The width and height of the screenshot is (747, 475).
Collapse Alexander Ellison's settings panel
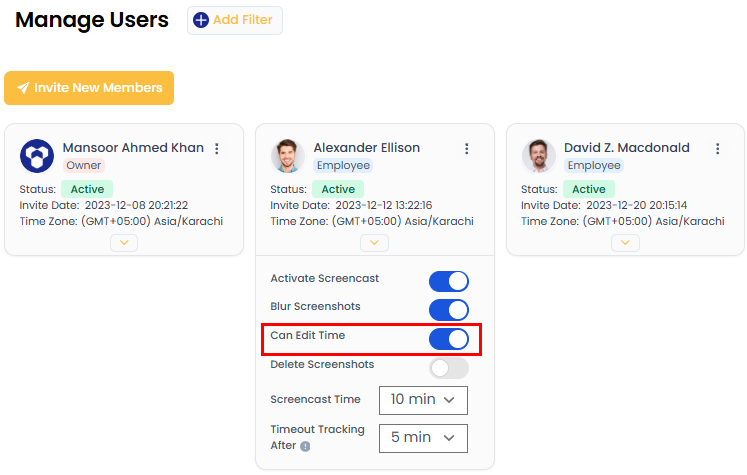click(374, 242)
